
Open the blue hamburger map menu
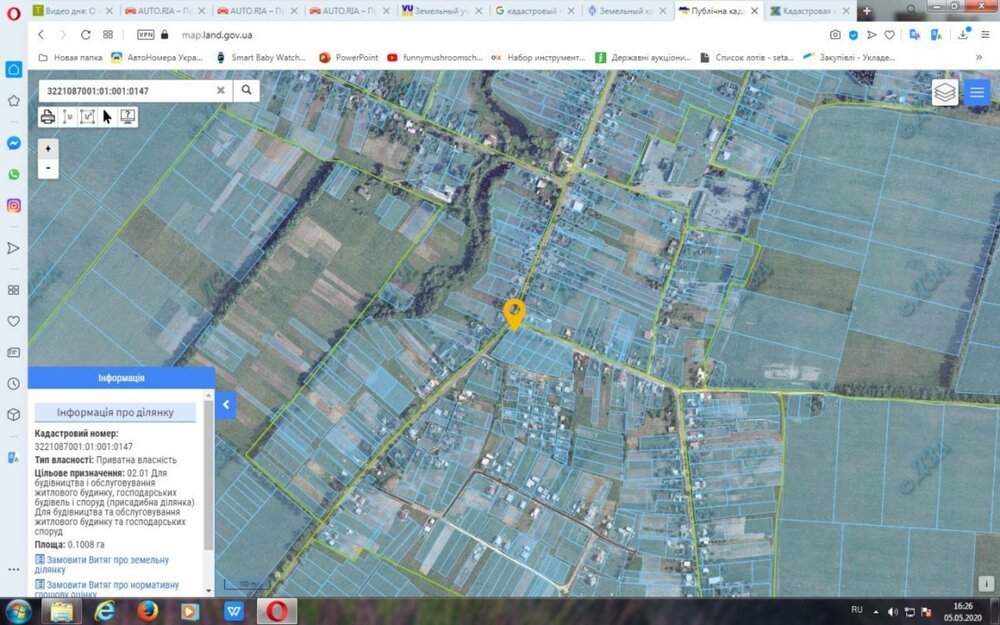[x=977, y=93]
